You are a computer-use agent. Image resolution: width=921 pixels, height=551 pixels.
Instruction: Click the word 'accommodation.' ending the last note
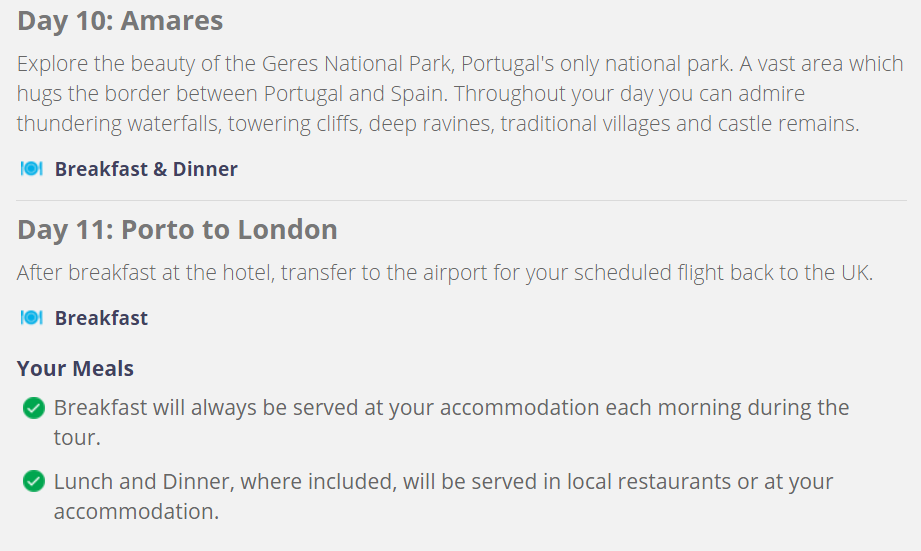point(136,512)
